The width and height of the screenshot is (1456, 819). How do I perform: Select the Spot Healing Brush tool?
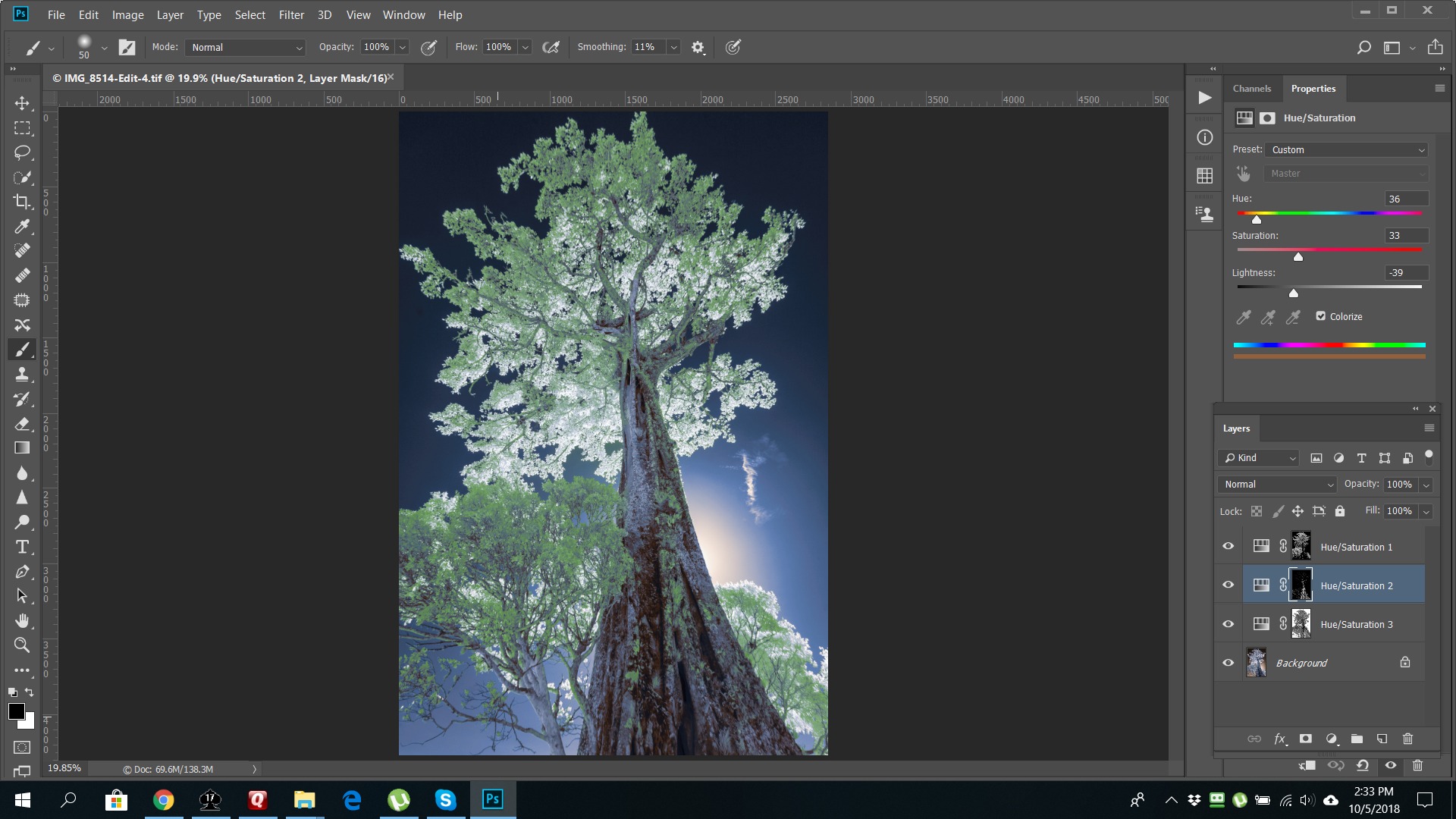(22, 251)
